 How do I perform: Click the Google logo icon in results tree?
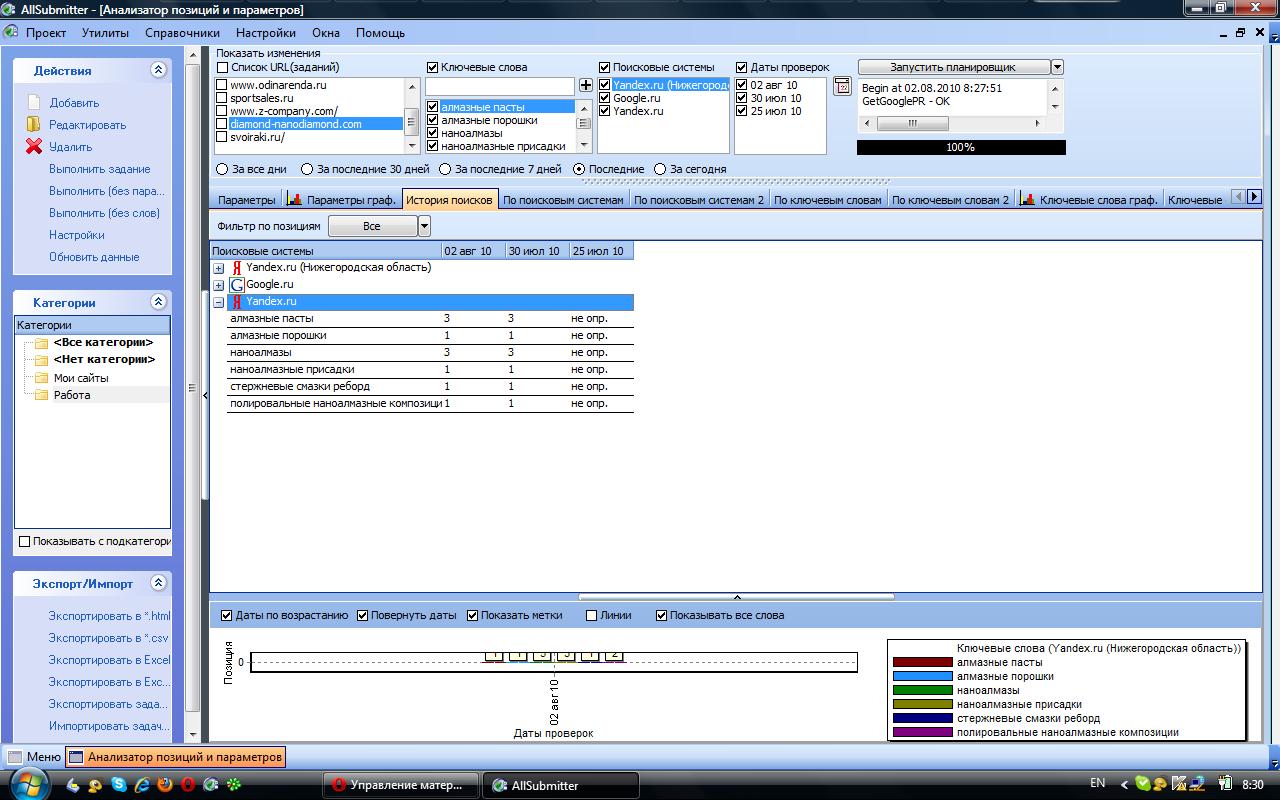click(237, 285)
